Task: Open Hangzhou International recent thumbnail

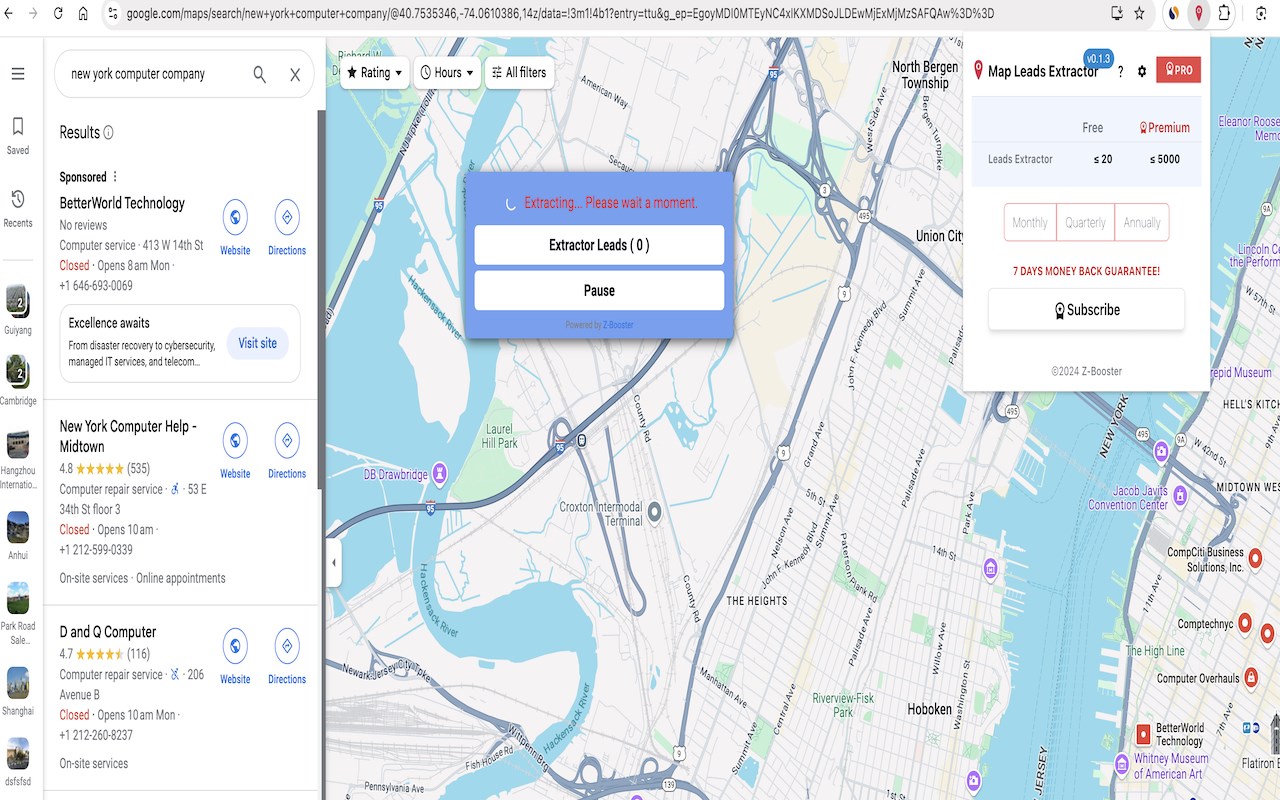Action: [x=17, y=461]
